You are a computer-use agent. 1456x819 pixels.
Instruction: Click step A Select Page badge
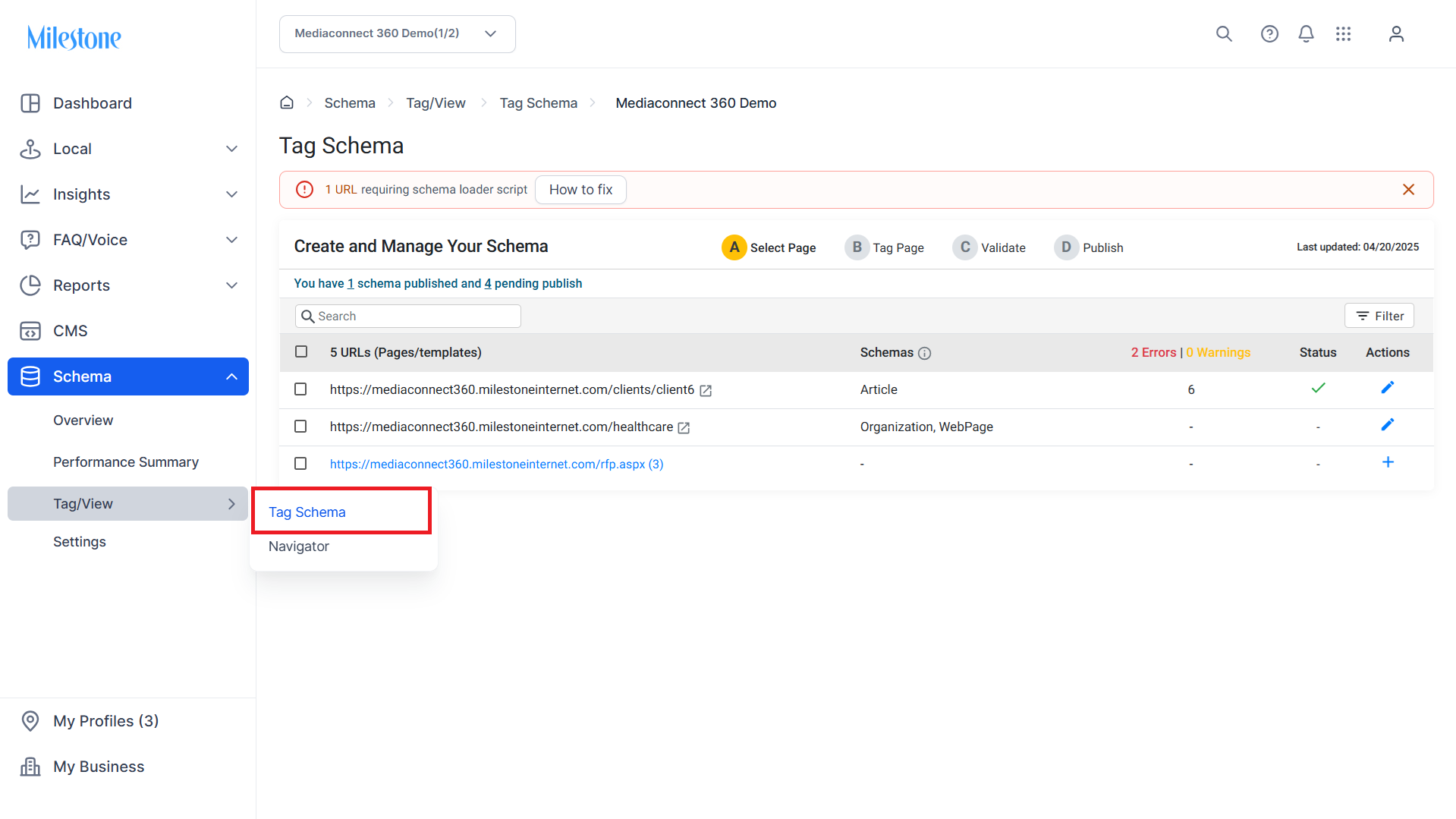[x=734, y=247]
